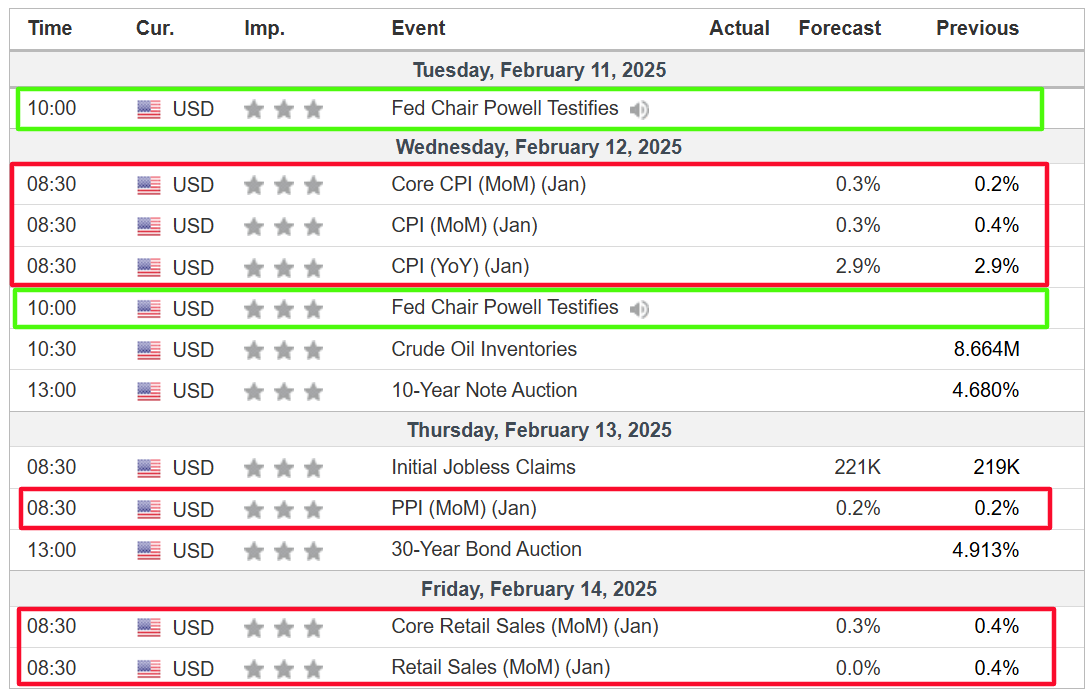Open the PPI (MoM) (Jan) event
Screen dimensions: 1092x693
coord(464,508)
